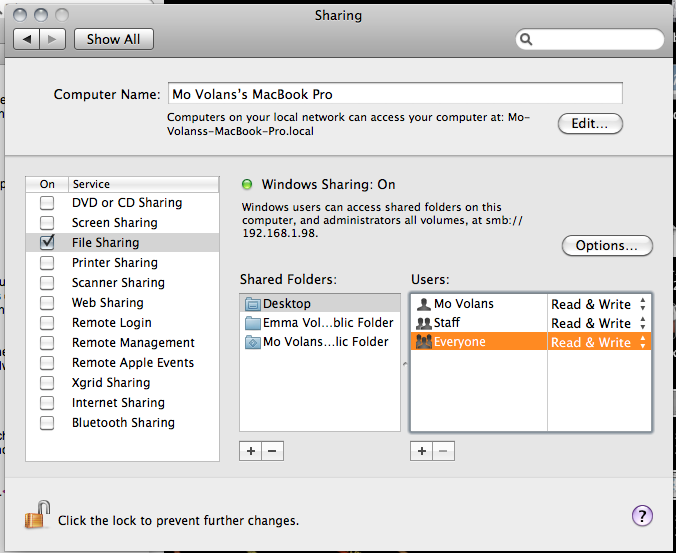
Task: Select the File Sharing service label
Action: tap(106, 243)
